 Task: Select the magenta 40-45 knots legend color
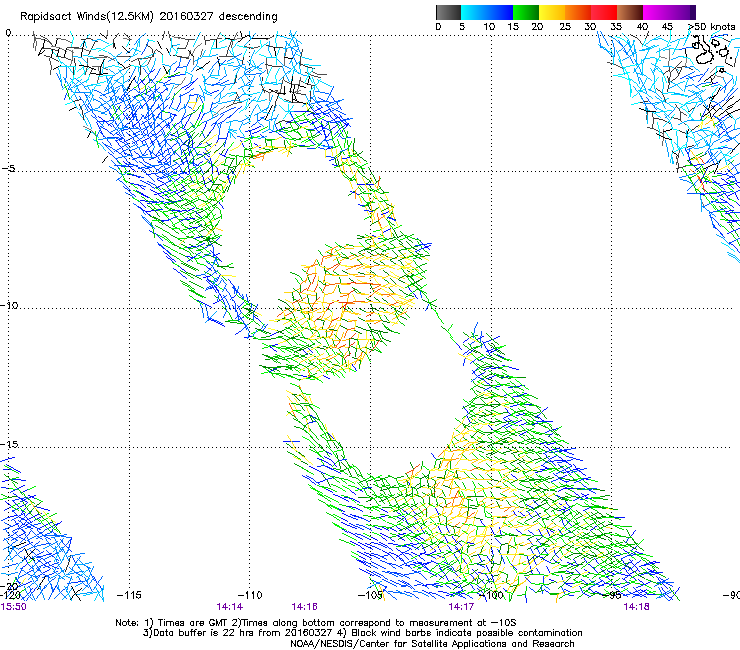coord(656,12)
